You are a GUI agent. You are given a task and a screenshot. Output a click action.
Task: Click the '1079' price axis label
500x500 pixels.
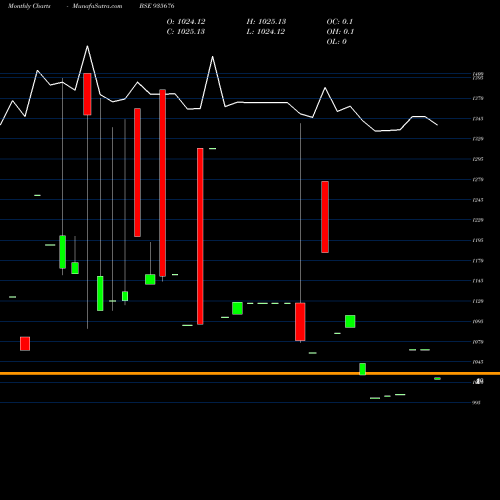click(478, 342)
